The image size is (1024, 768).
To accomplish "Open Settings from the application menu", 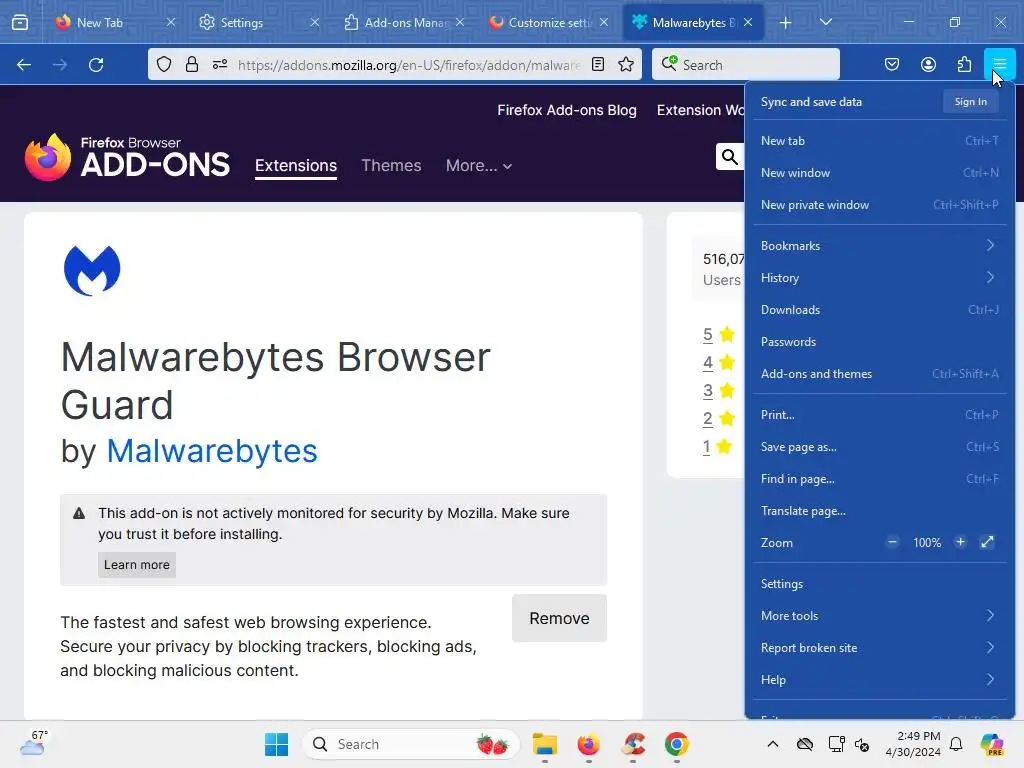I will 879,584.
